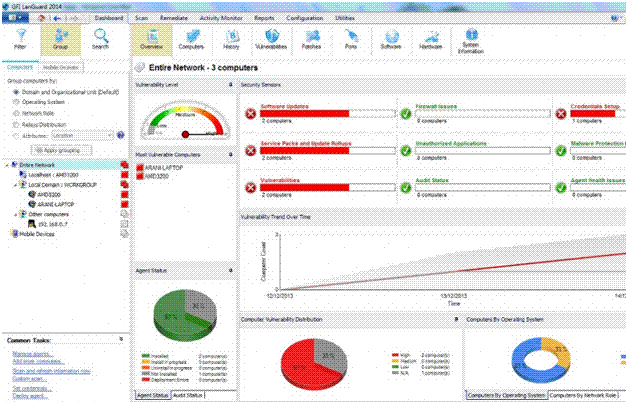The image size is (628, 404).
Task: Click Software Updates red progress bar
Action: 304,114
